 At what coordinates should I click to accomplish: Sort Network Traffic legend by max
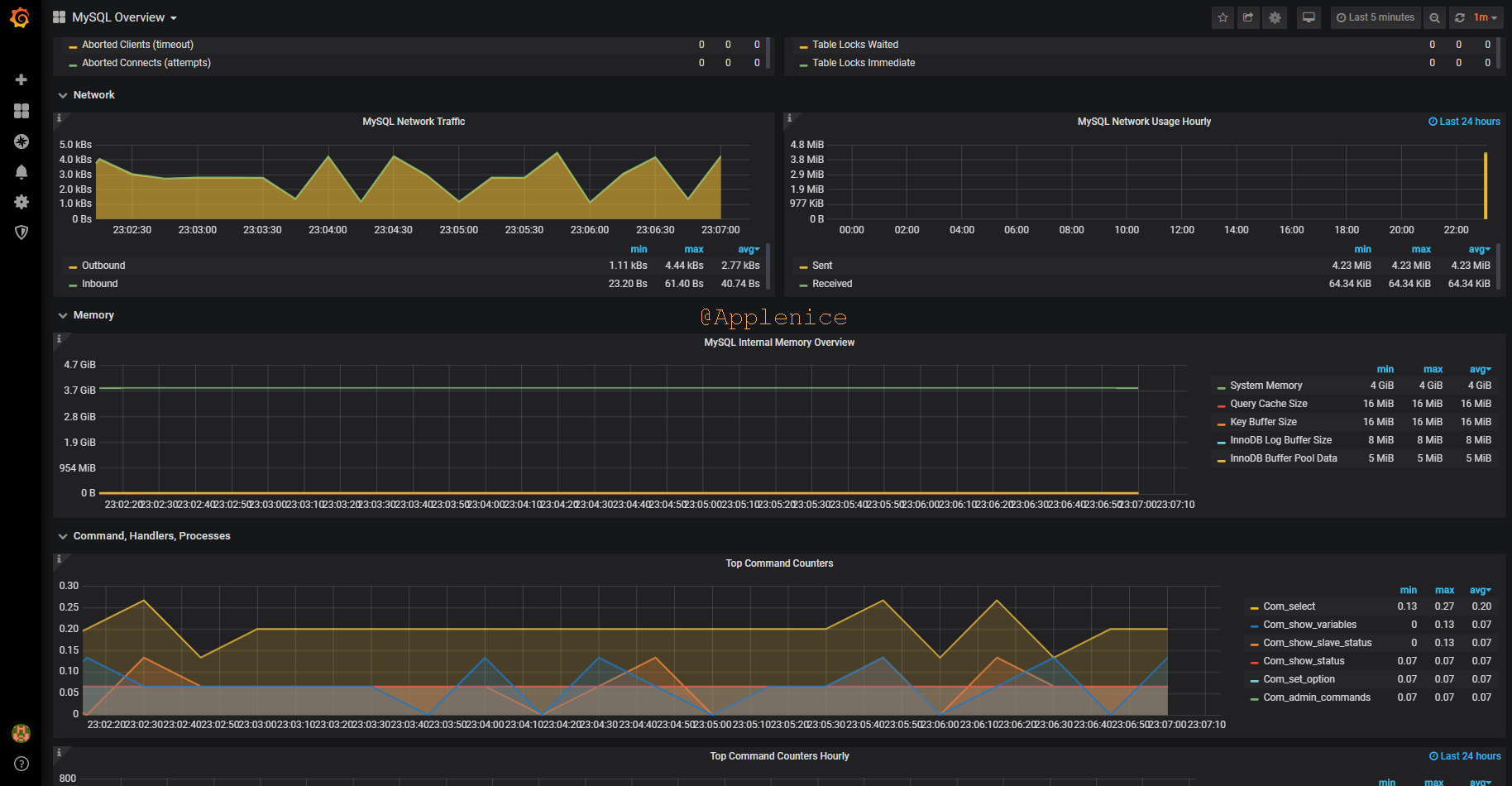(694, 249)
